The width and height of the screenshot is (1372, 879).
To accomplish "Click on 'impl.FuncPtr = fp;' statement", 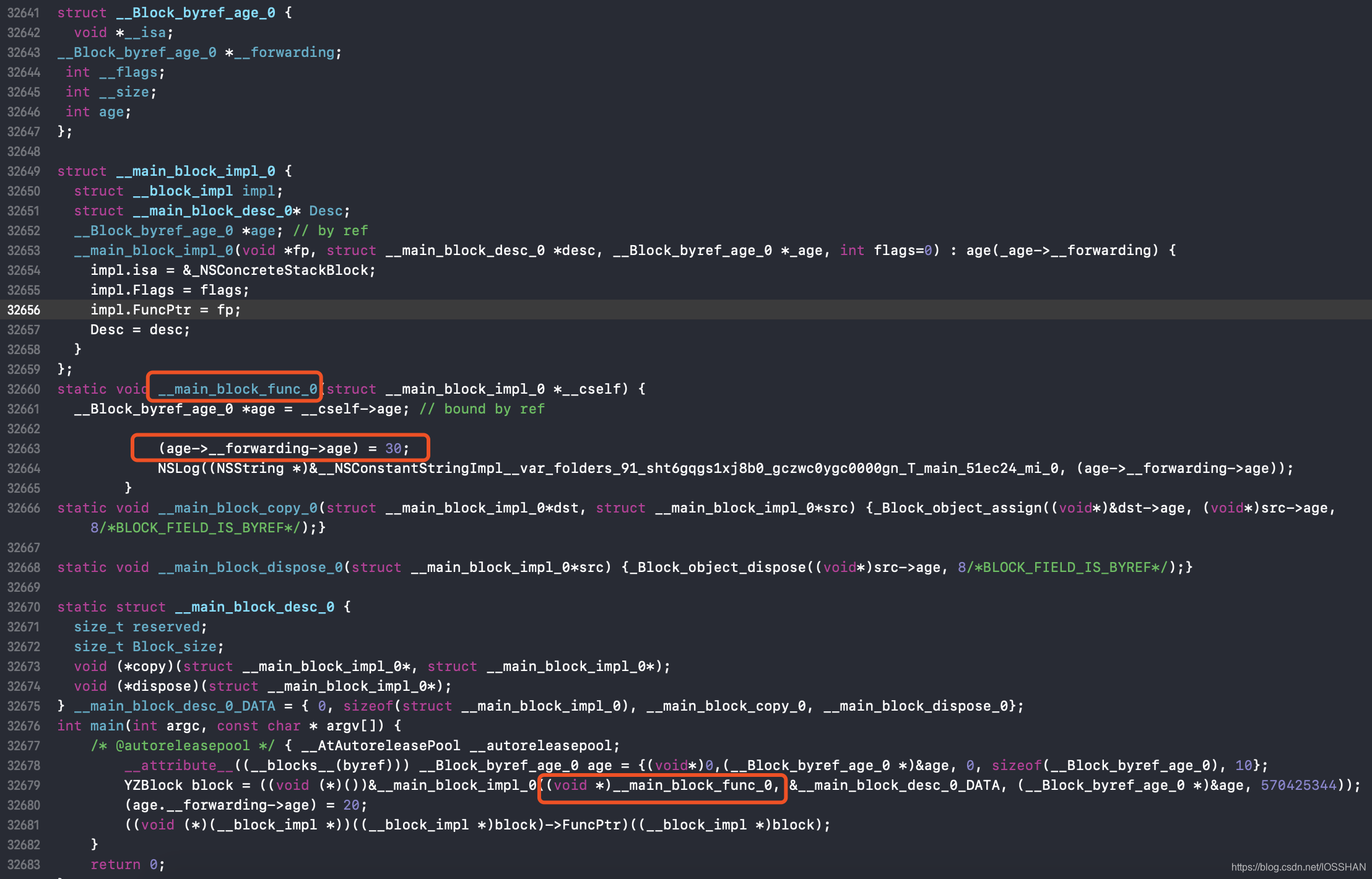I will (166, 310).
